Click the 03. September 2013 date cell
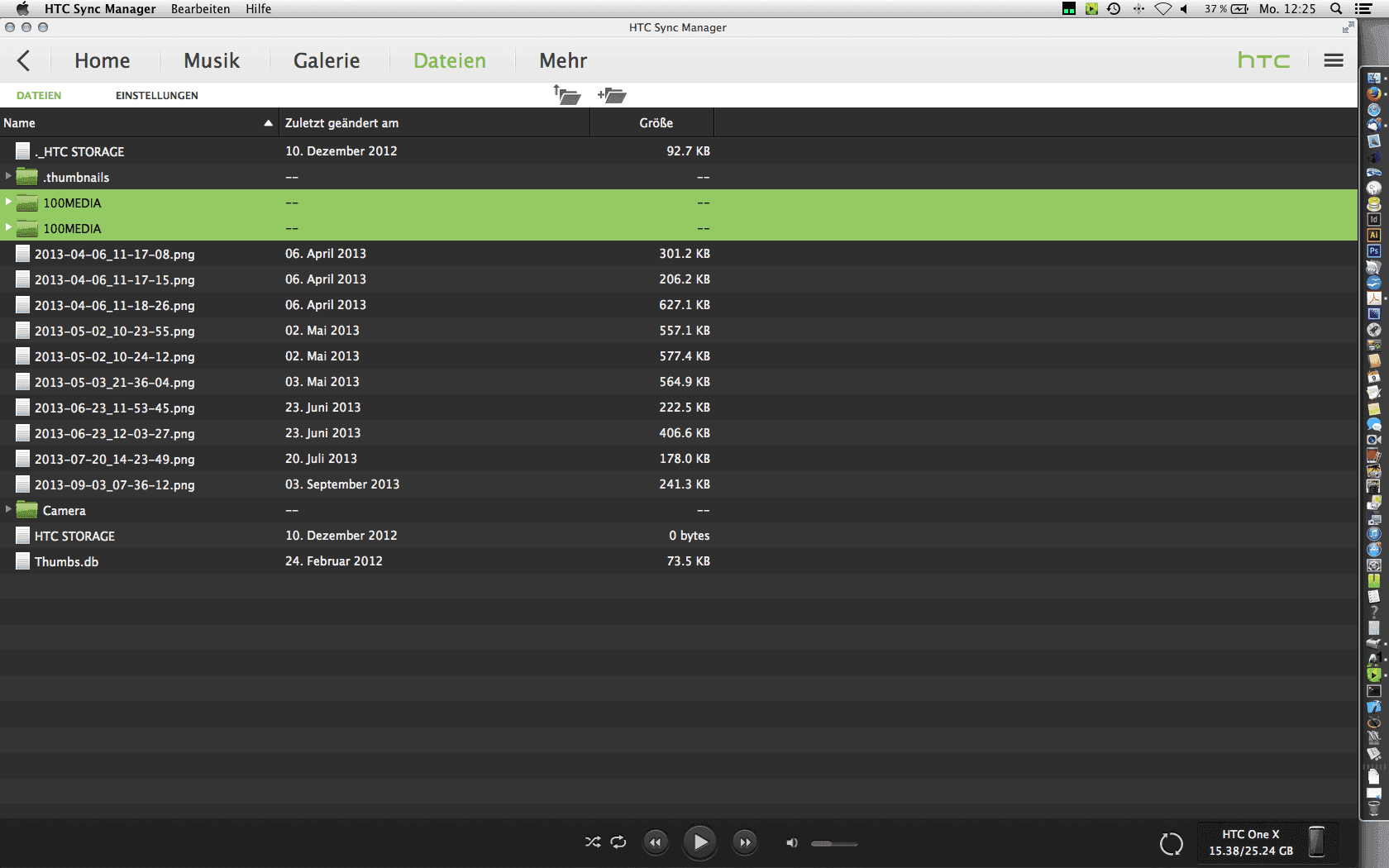The width and height of the screenshot is (1389, 868). pos(342,484)
